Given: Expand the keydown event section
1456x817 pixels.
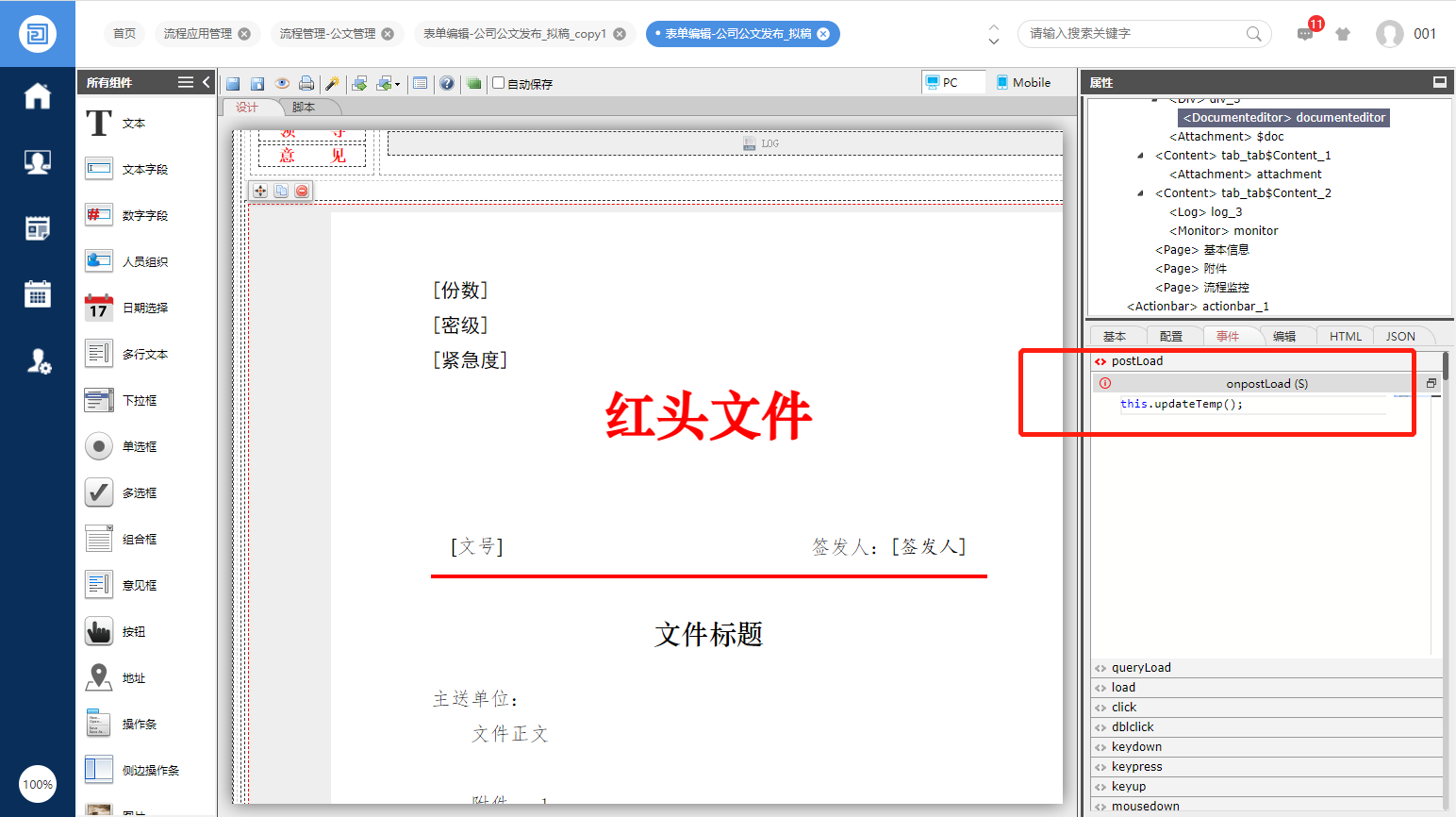Looking at the screenshot, I should tap(1266, 746).
